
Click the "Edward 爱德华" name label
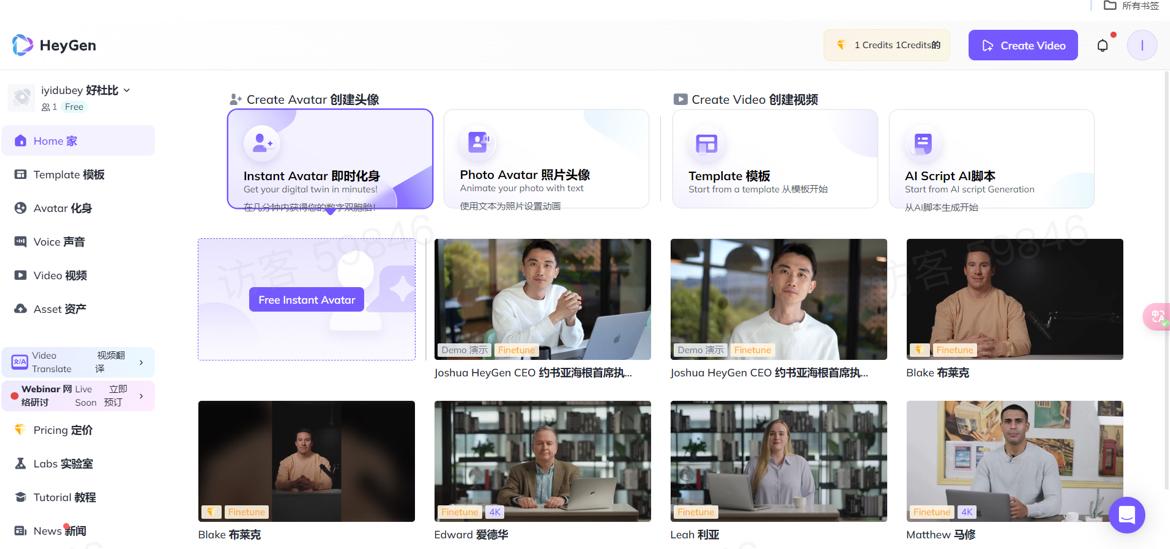click(x=472, y=535)
